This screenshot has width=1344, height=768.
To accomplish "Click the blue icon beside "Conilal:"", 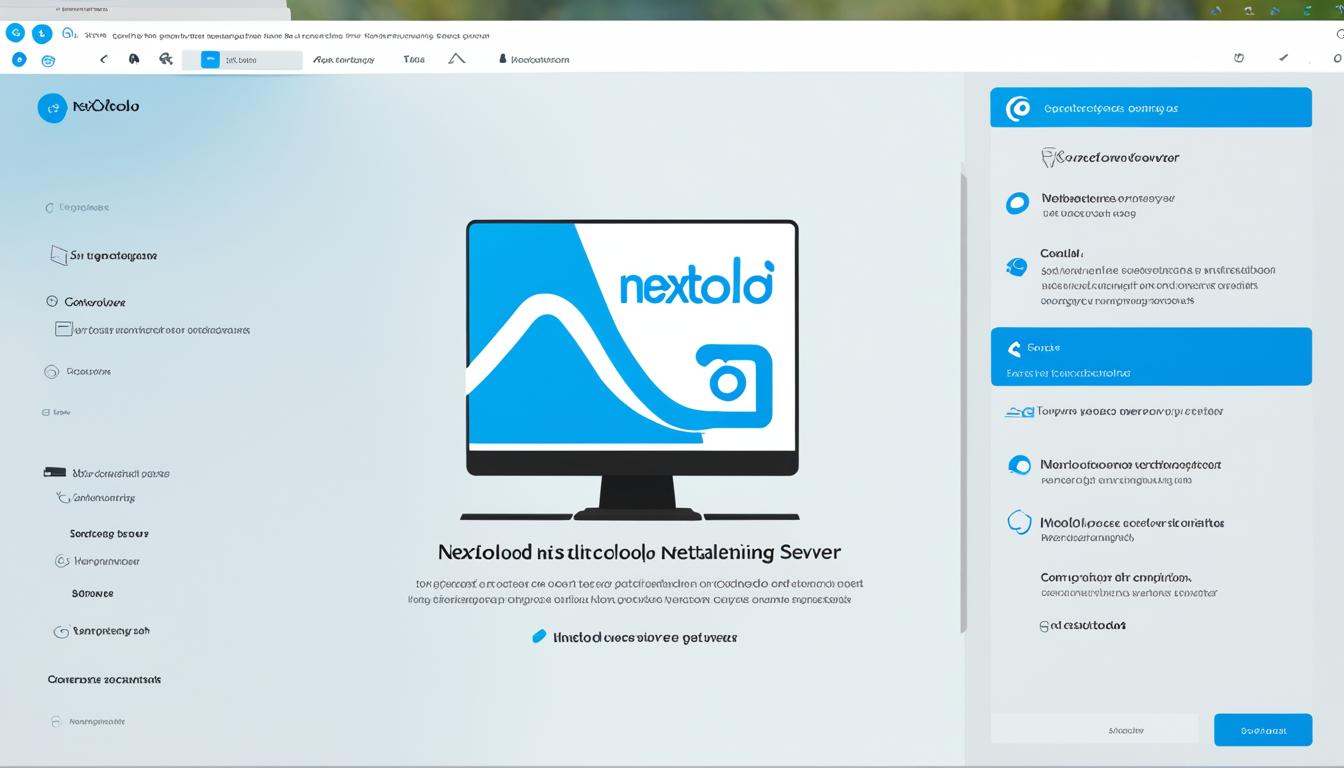I will 1016,266.
